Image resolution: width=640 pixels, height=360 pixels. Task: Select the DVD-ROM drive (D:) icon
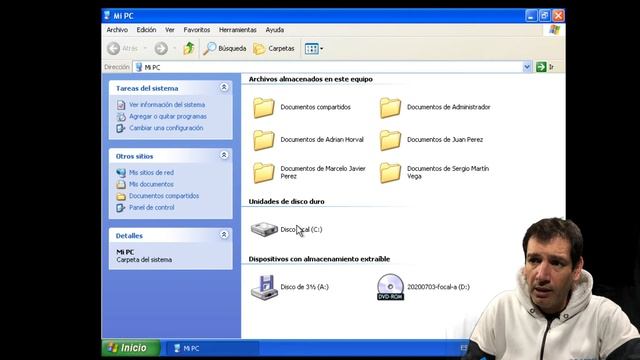(390, 287)
